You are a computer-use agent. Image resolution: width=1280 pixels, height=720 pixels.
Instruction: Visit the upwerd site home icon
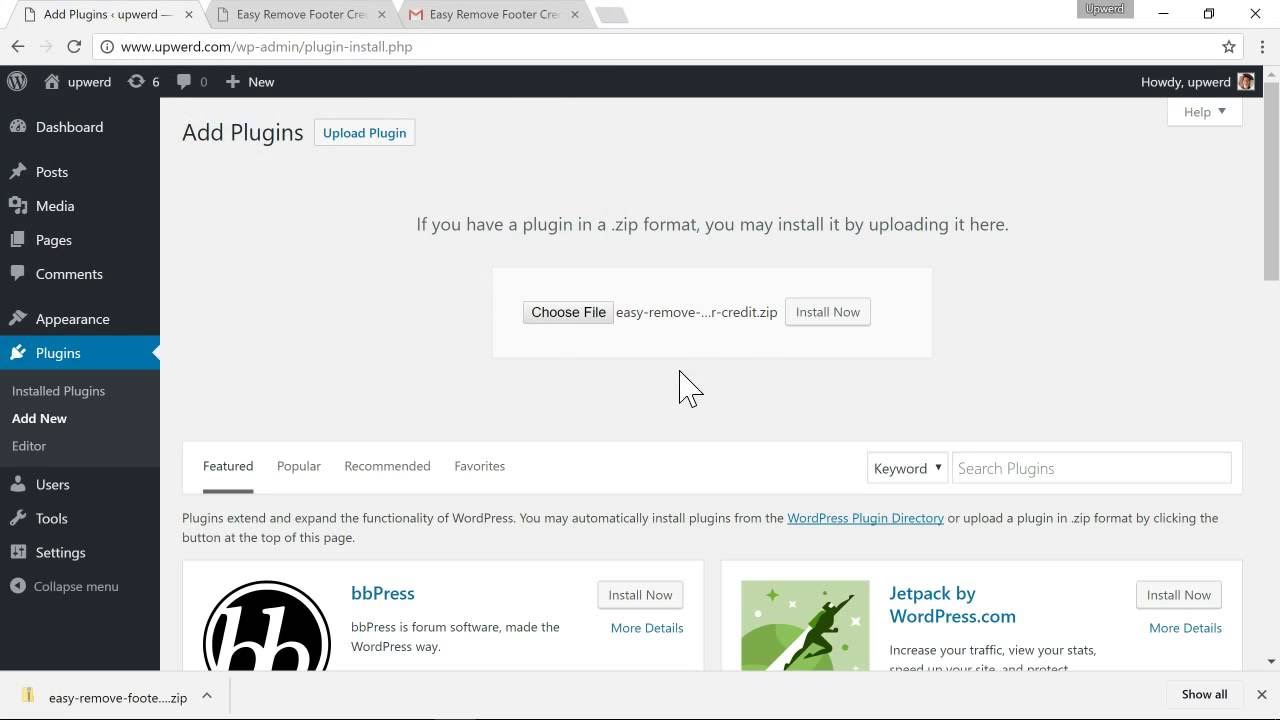tap(52, 81)
